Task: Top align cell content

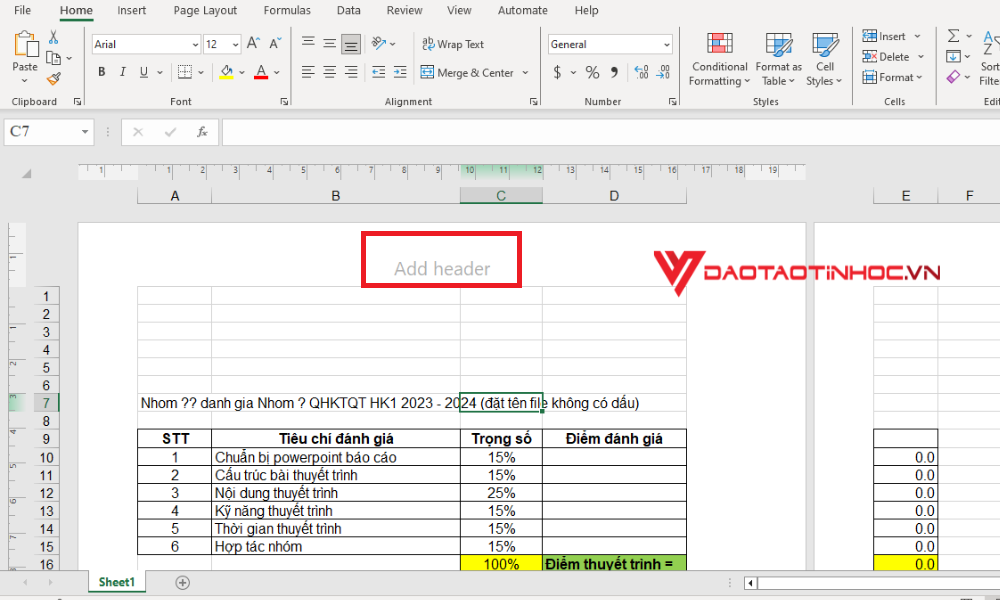Action: point(308,43)
